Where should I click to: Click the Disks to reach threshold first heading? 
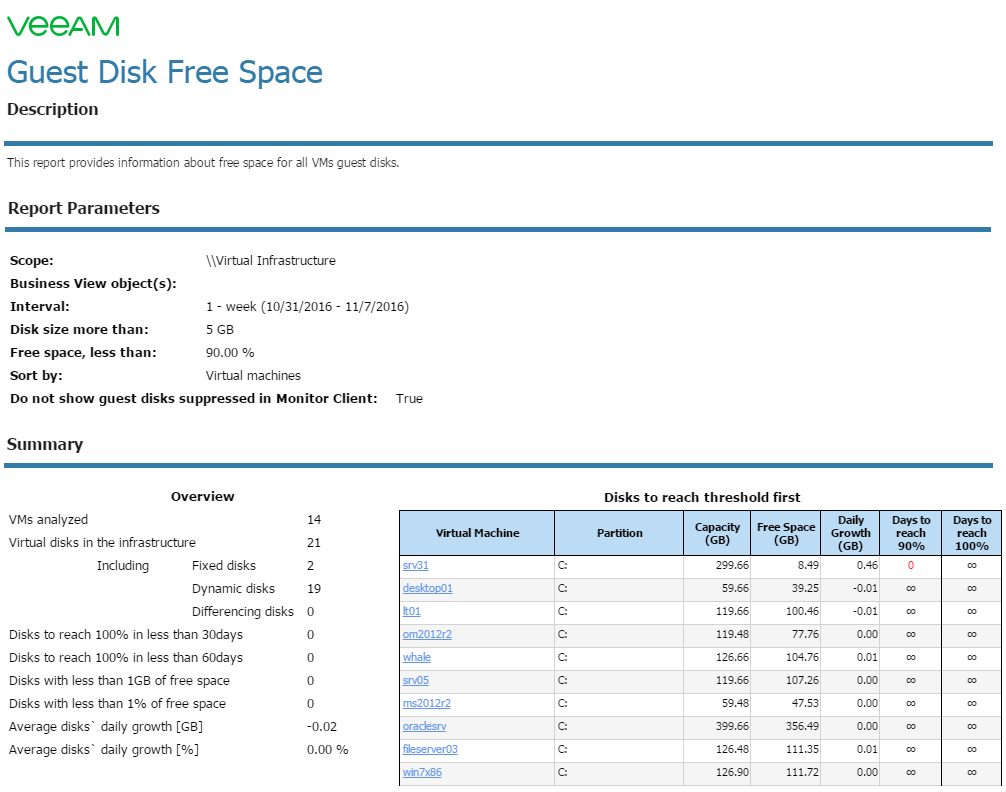click(702, 497)
